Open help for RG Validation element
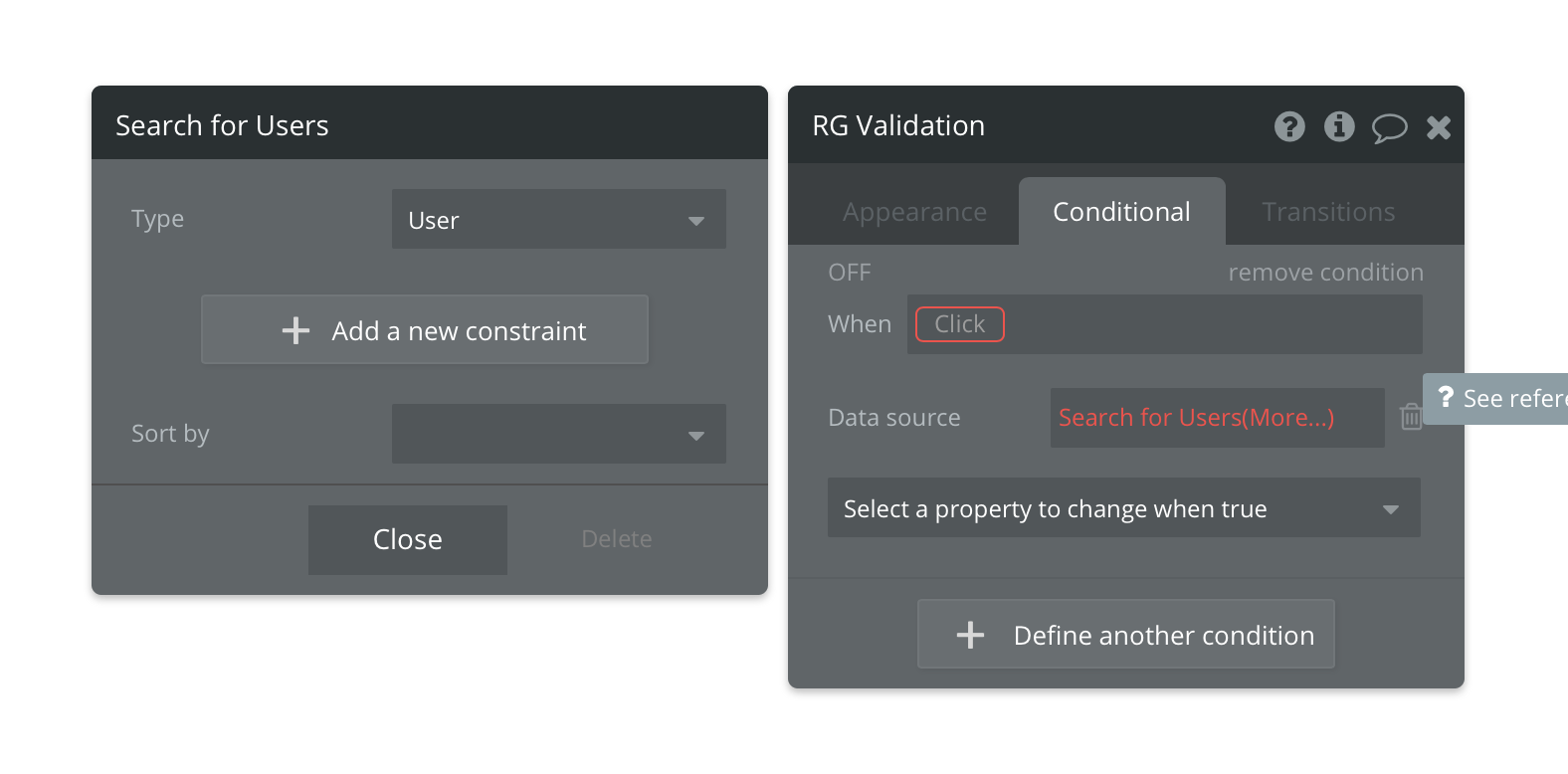The width and height of the screenshot is (1568, 774). coord(1289,126)
